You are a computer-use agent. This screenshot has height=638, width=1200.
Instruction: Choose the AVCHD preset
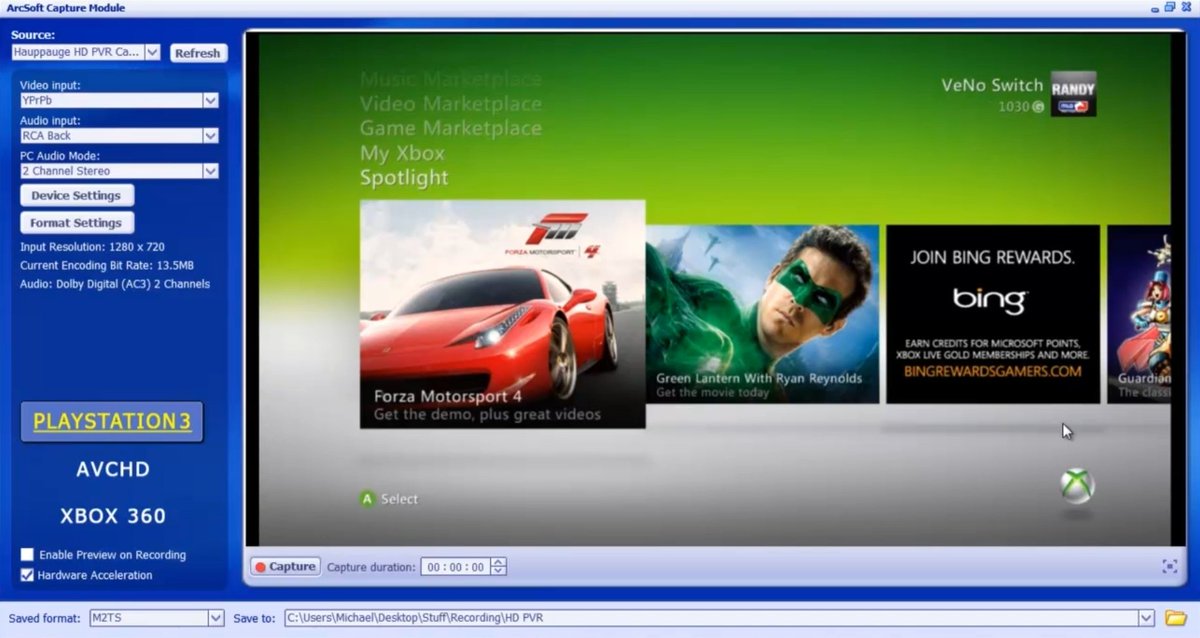tap(113, 469)
